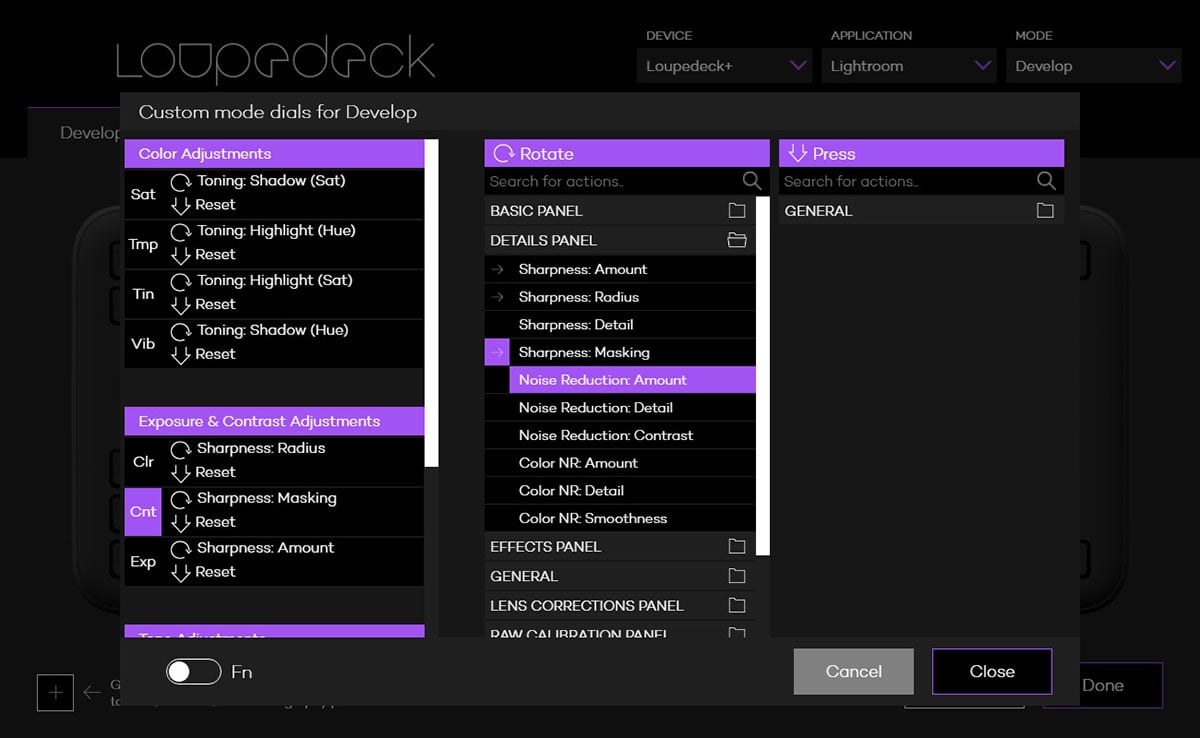Collapse the DETAILS PANEL folder
Viewport: 1200px width, 738px height.
pyautogui.click(x=620, y=240)
